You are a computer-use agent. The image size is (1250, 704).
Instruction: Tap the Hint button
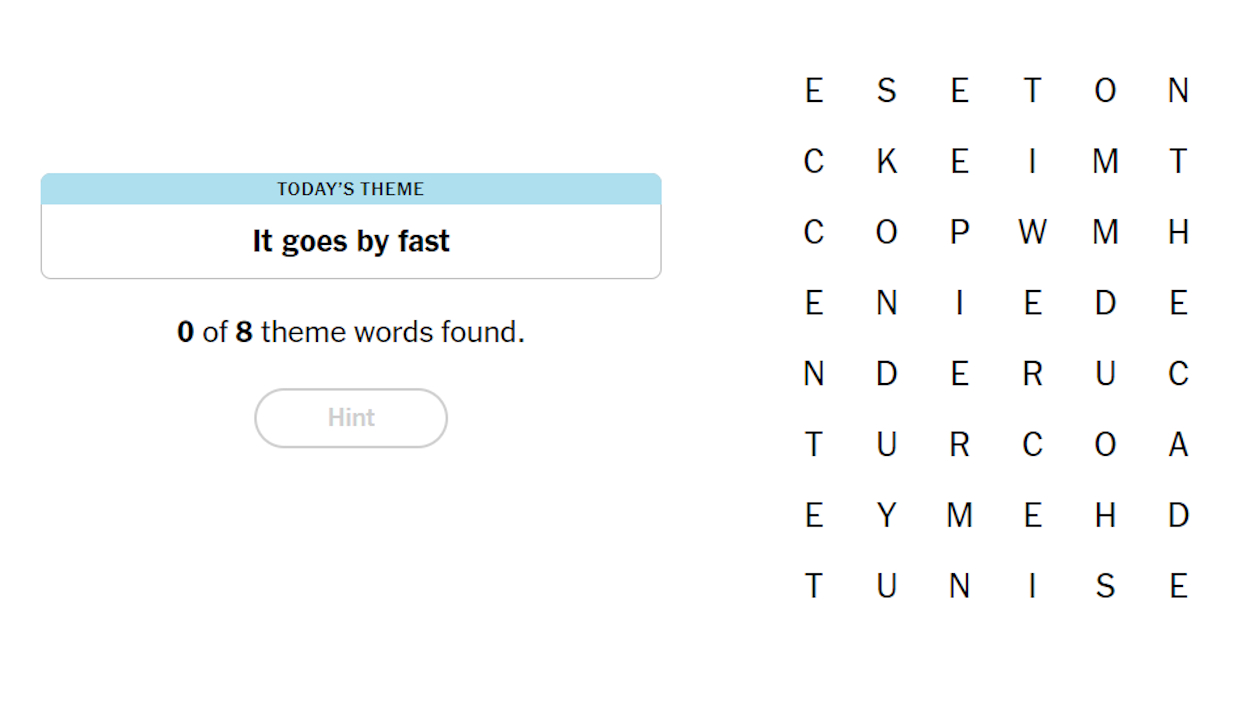point(350,417)
